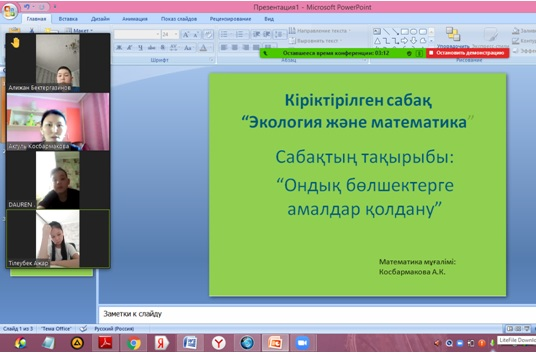Click the PowerPoint taskbar icon

275,343
